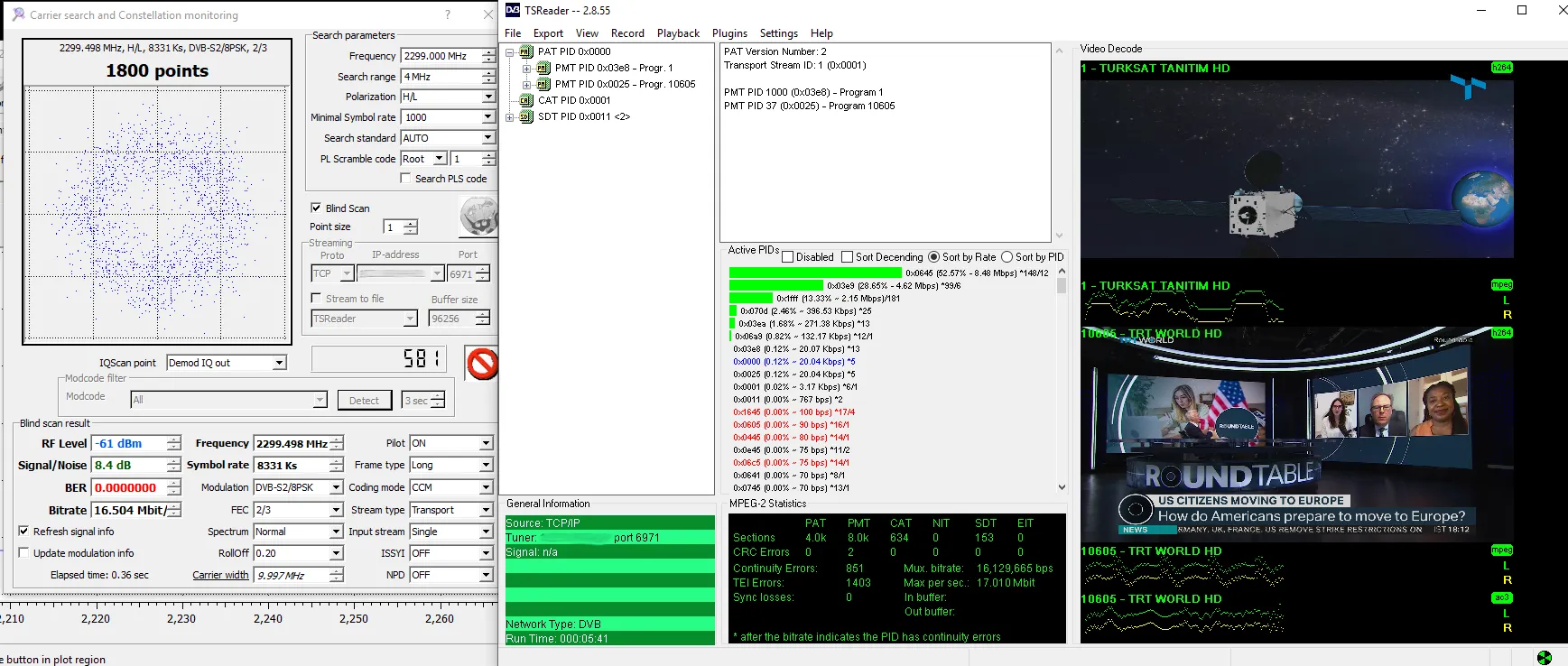
Task: Open the Polarization dropdown
Action: 487,97
